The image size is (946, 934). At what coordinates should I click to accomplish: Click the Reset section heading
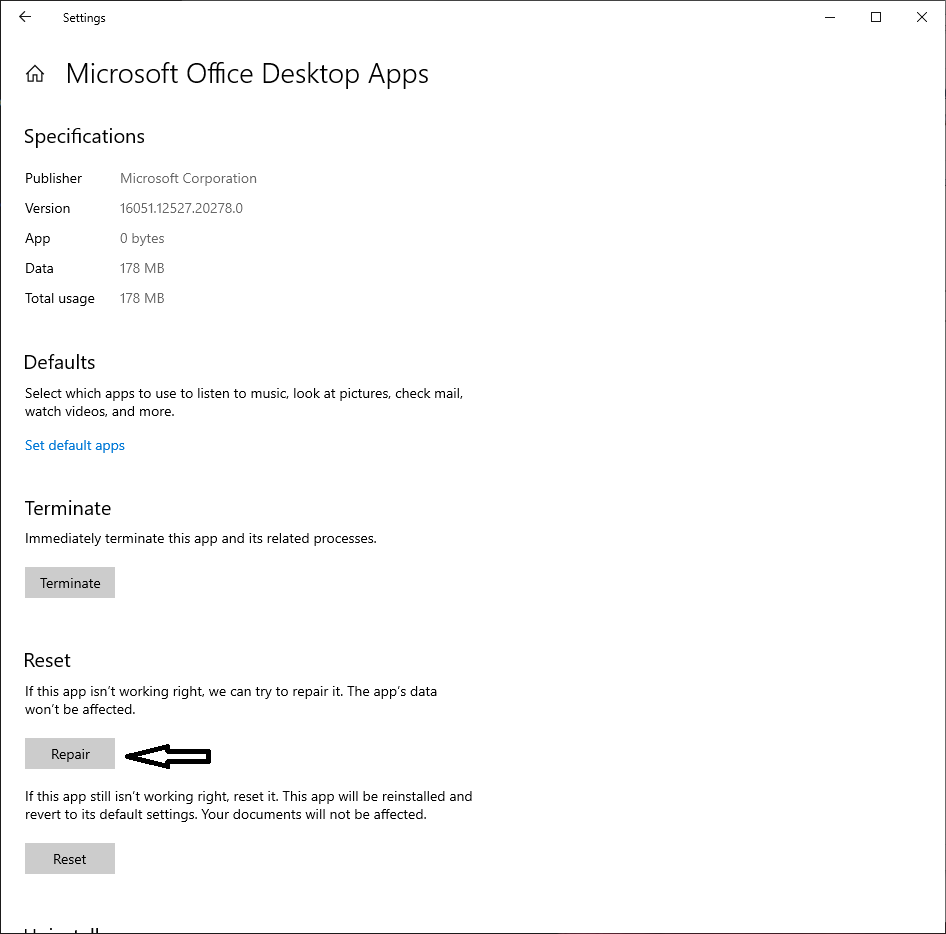pos(47,660)
